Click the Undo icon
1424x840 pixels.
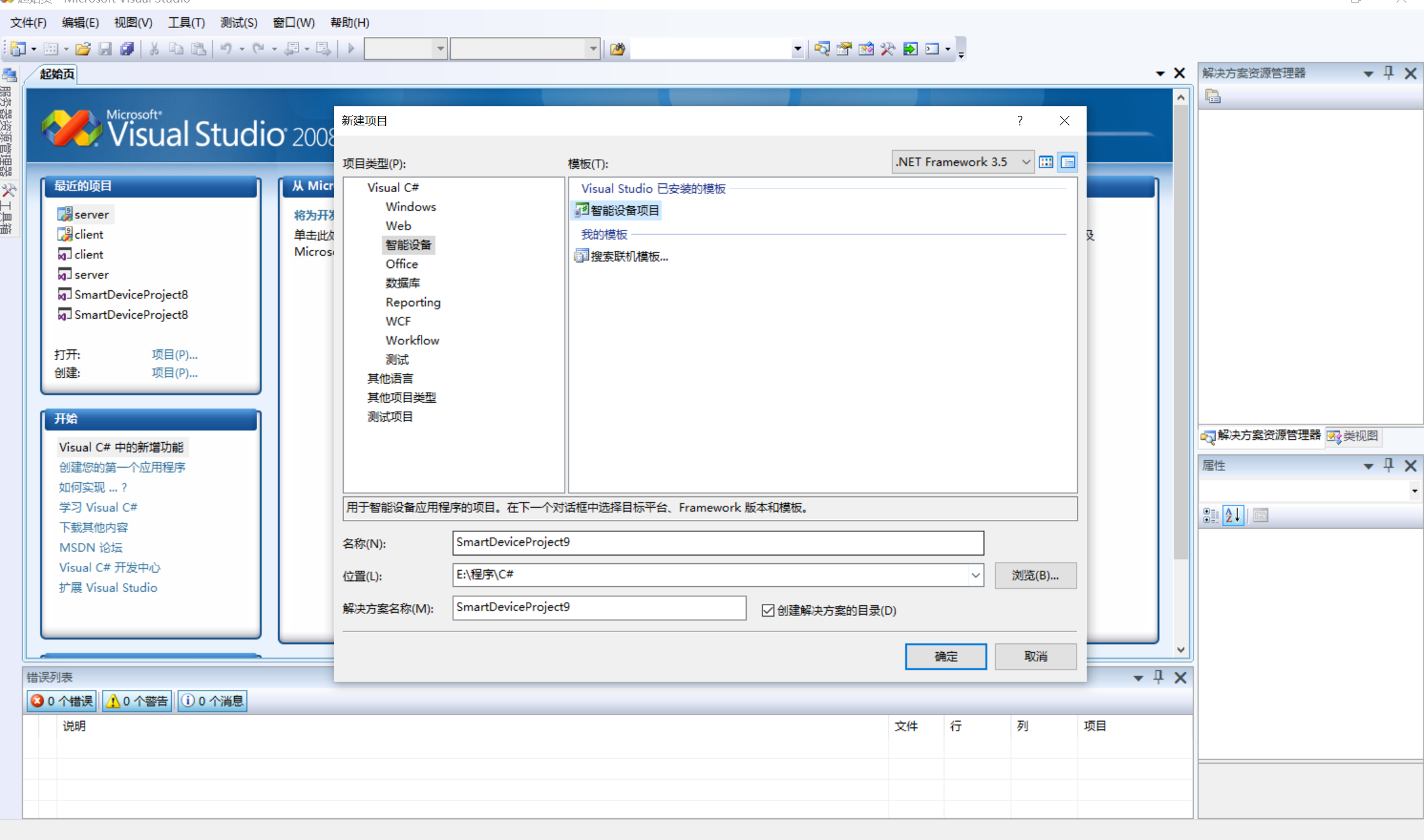pos(227,48)
